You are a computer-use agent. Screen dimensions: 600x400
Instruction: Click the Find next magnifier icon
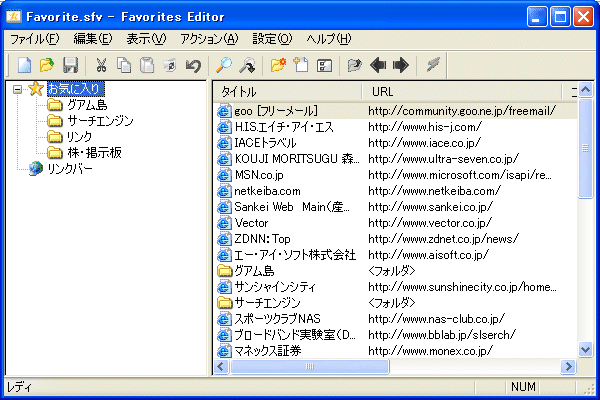(247, 65)
